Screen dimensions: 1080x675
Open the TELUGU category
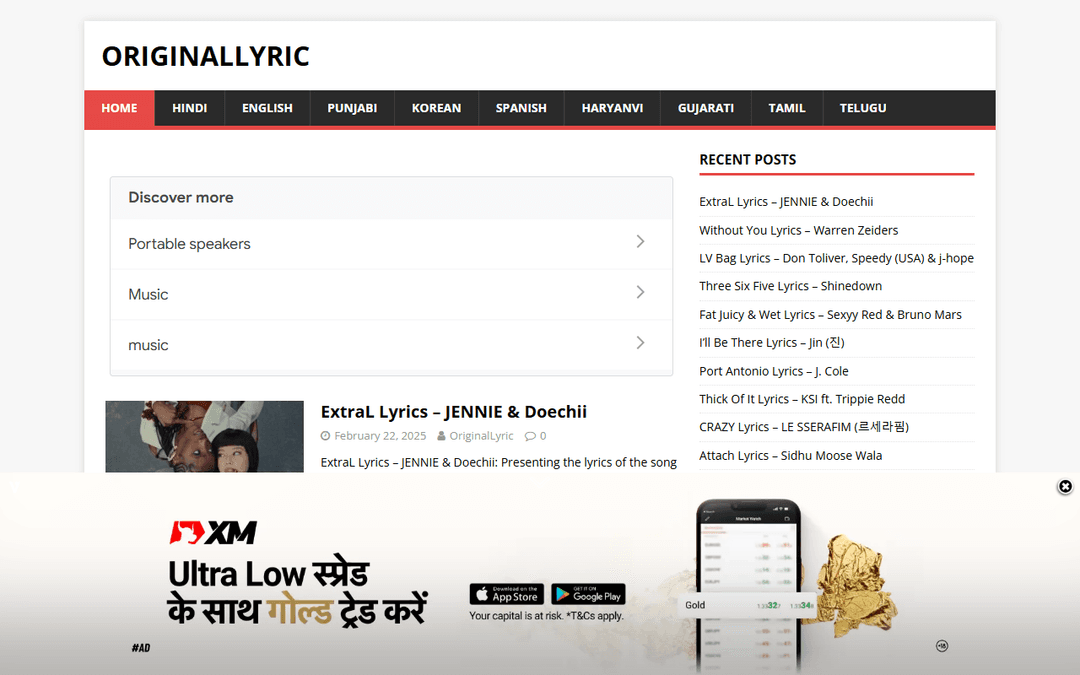[863, 108]
